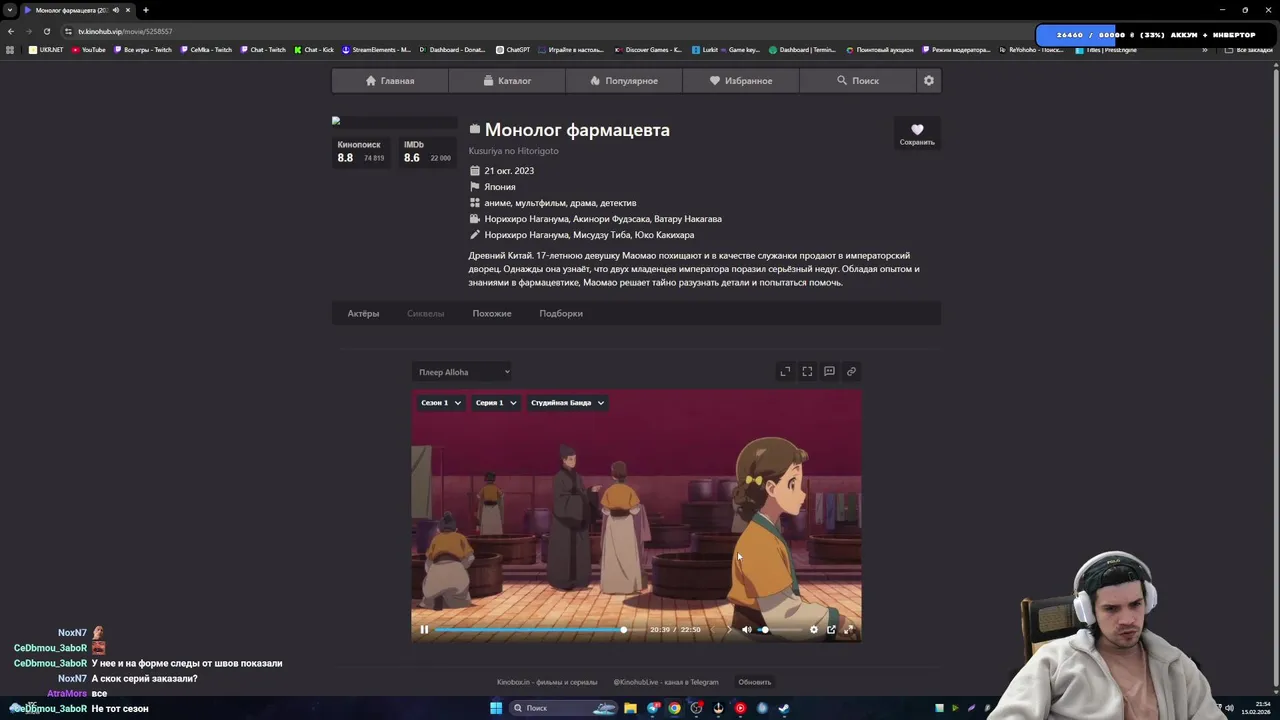
Task: Open Каталог catalog tab
Action: click(507, 80)
